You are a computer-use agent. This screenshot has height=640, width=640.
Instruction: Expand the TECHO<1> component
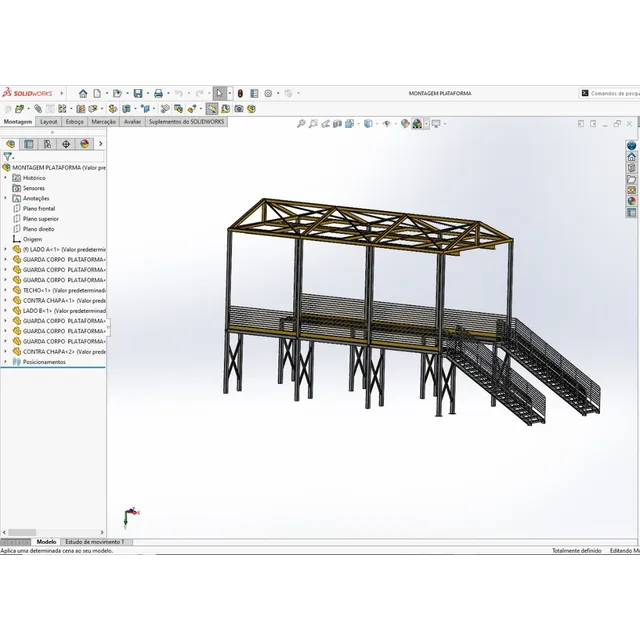point(5,290)
